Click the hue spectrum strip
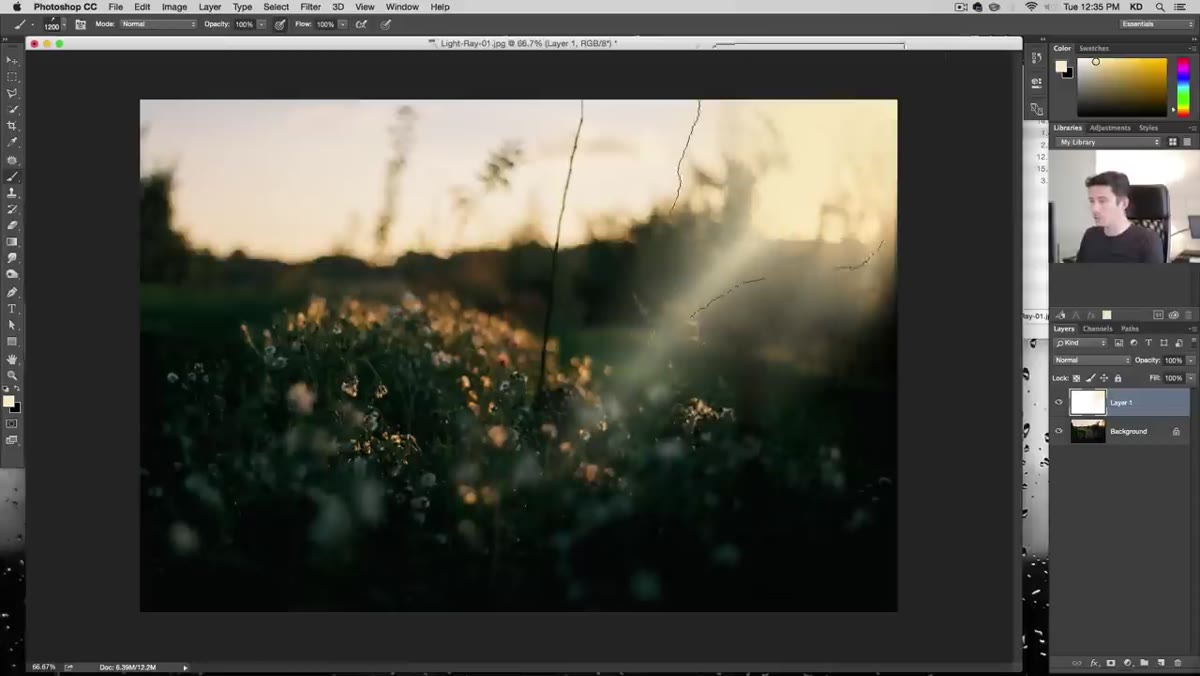 (x=1184, y=87)
